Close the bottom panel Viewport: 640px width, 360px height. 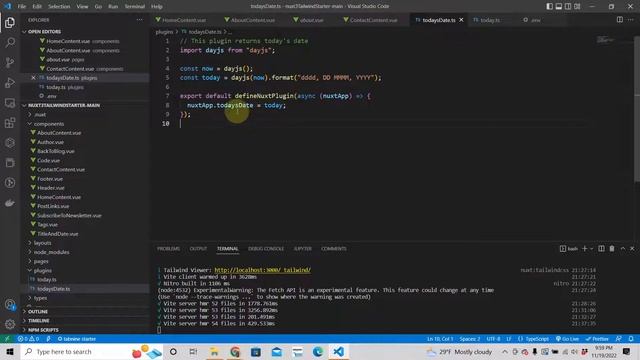[x=632, y=249]
